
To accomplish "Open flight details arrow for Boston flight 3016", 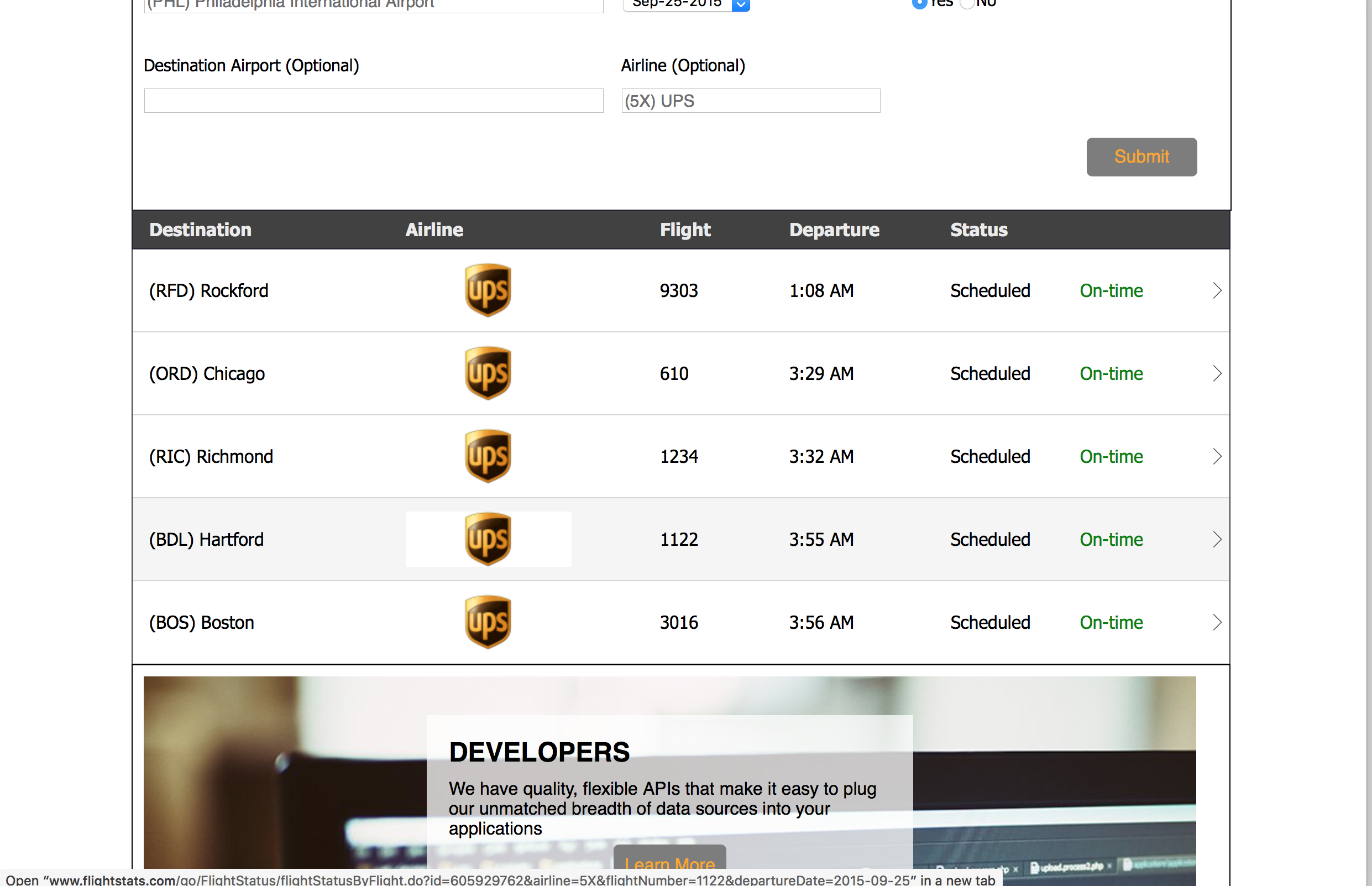I will tap(1217, 622).
